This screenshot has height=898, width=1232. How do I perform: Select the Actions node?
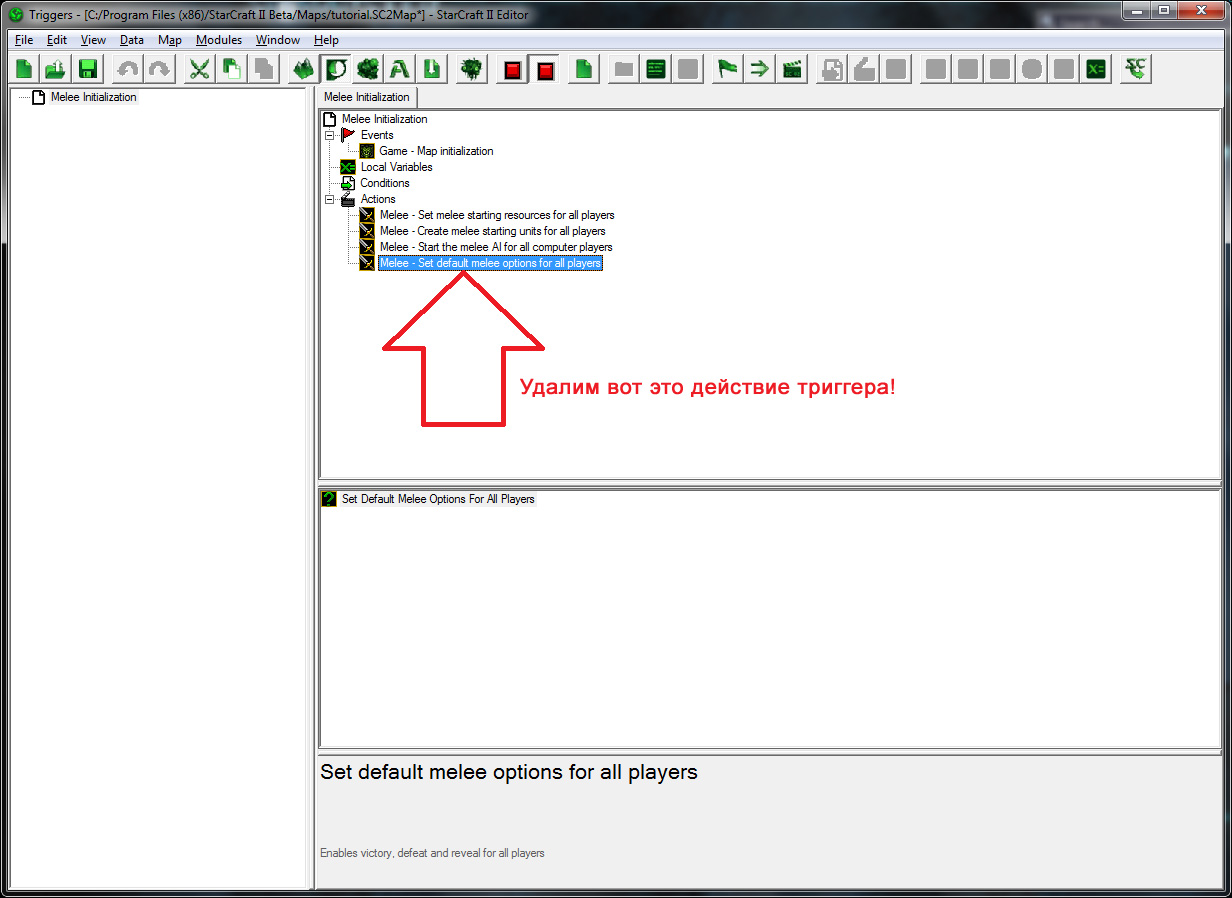(378, 199)
